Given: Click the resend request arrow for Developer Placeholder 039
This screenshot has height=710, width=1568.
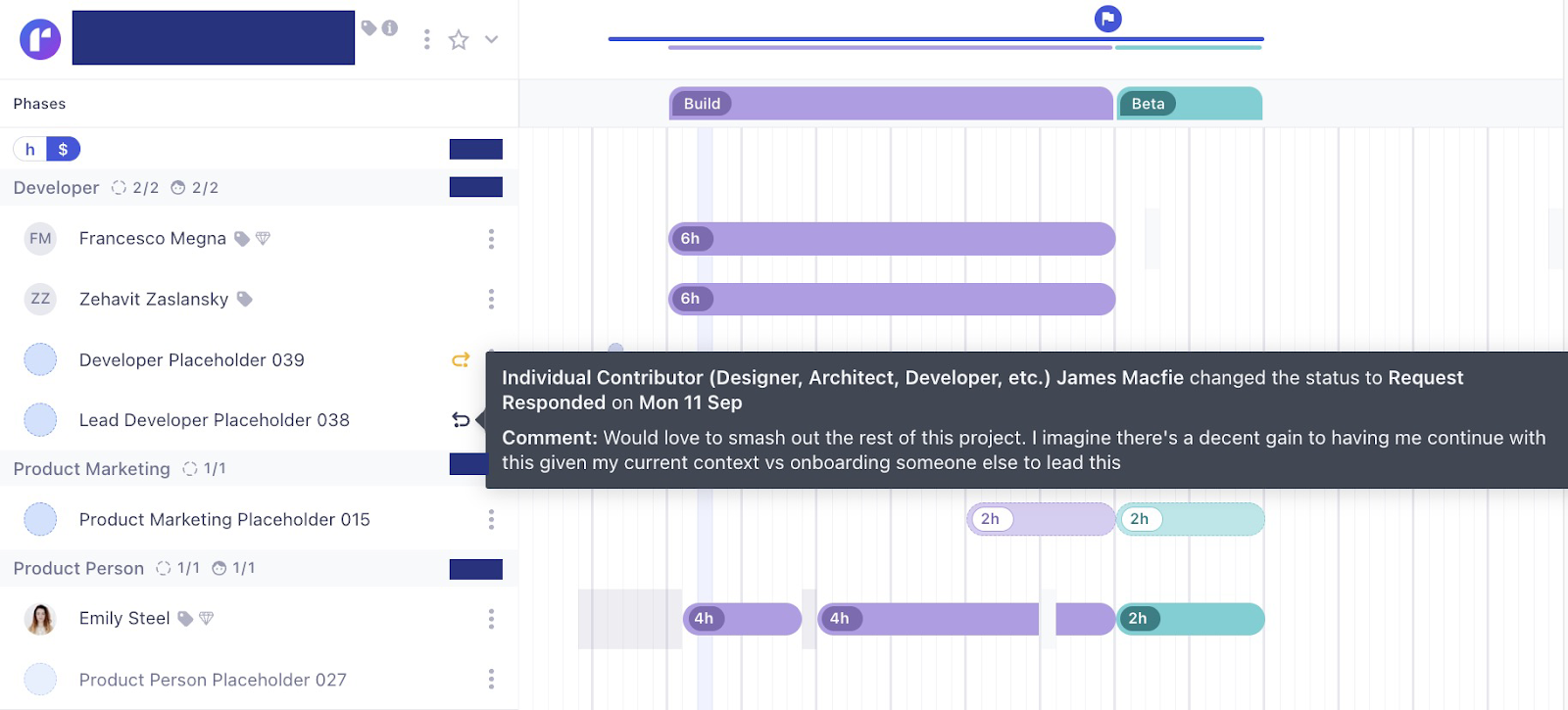Looking at the screenshot, I should coord(460,359).
